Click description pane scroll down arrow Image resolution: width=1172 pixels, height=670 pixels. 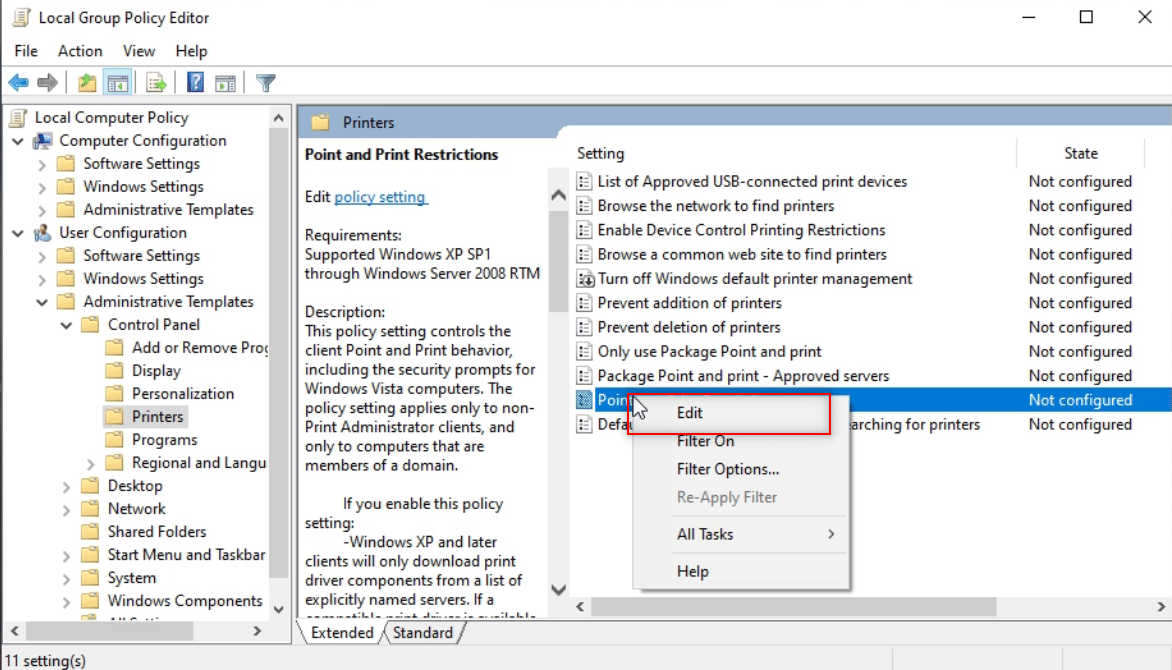(558, 590)
